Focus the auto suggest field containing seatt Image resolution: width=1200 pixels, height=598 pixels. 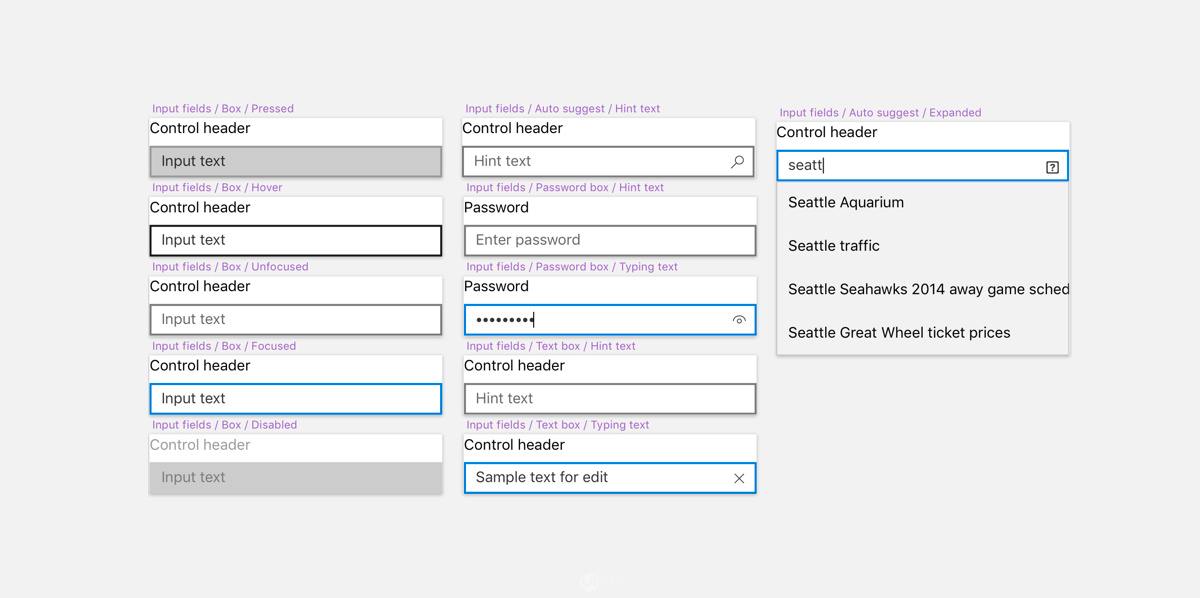pyautogui.click(x=922, y=166)
